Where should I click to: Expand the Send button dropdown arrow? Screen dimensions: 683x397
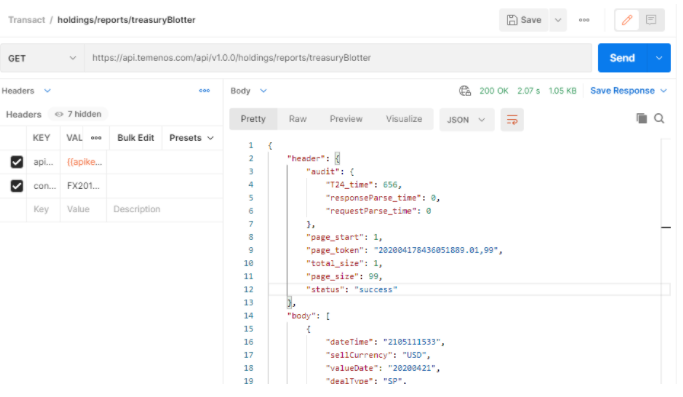(x=659, y=58)
